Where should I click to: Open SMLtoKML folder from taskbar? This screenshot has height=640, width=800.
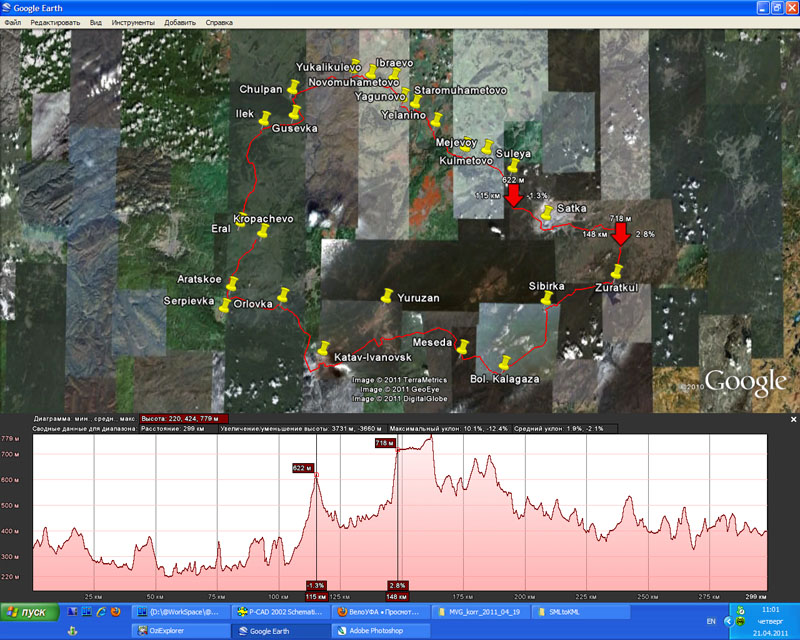pos(580,612)
